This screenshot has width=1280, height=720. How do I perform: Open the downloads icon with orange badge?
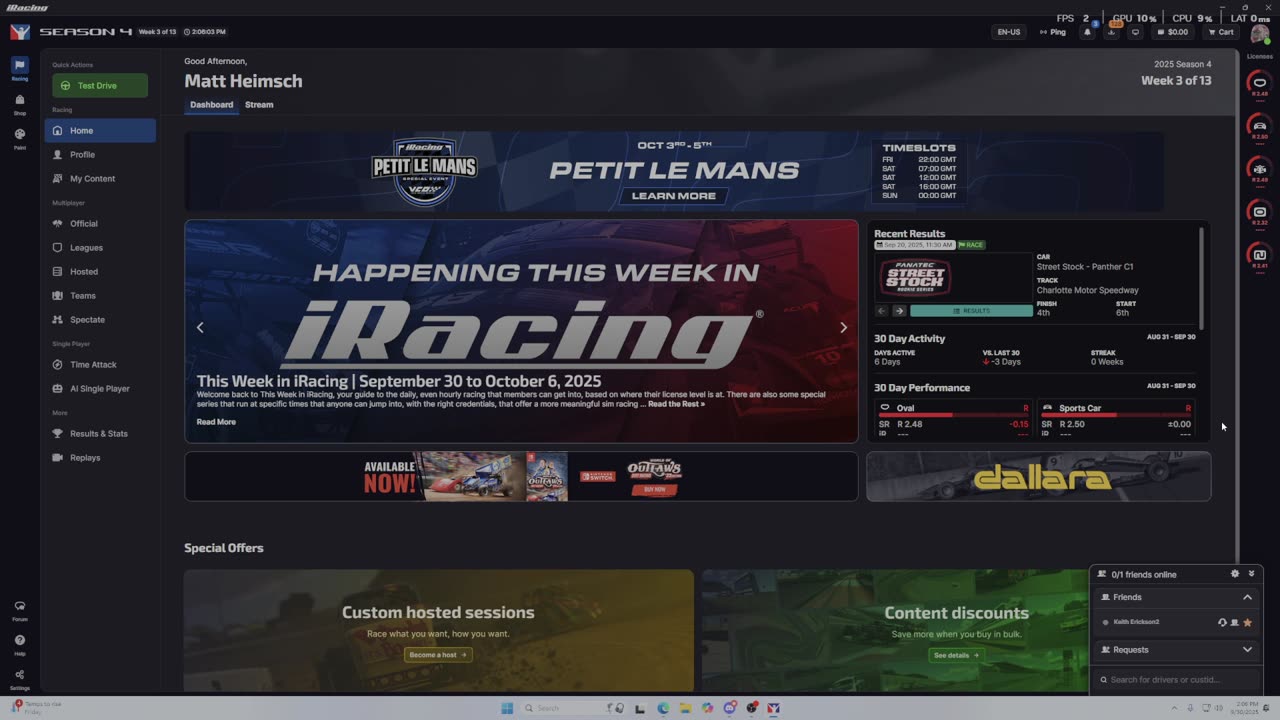coord(1111,32)
